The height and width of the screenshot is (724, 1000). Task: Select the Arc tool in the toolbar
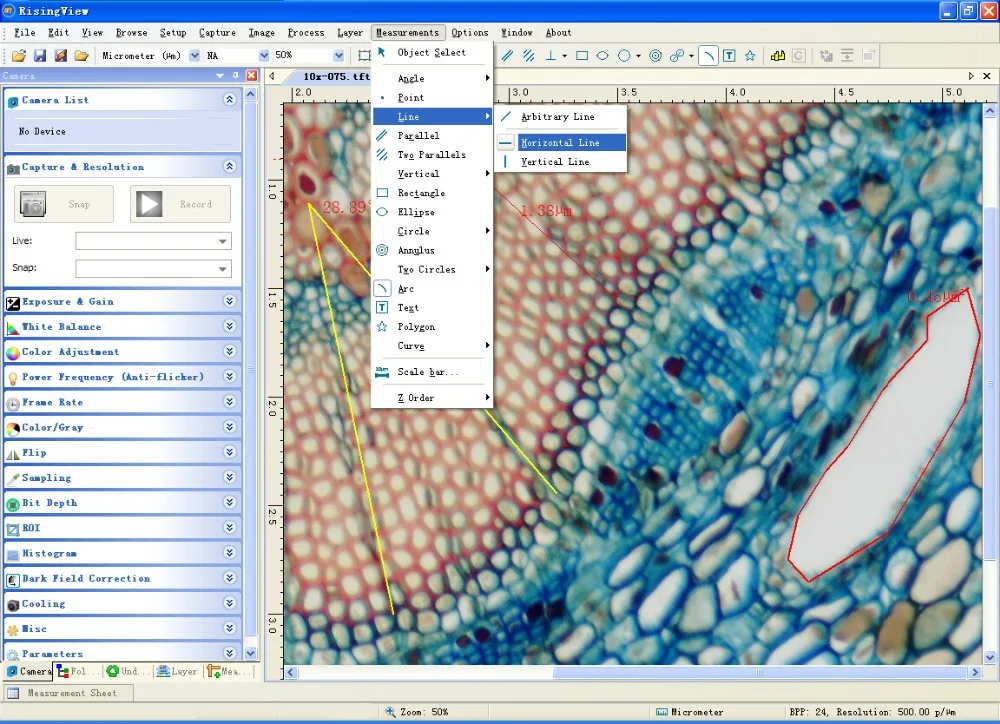(x=708, y=56)
